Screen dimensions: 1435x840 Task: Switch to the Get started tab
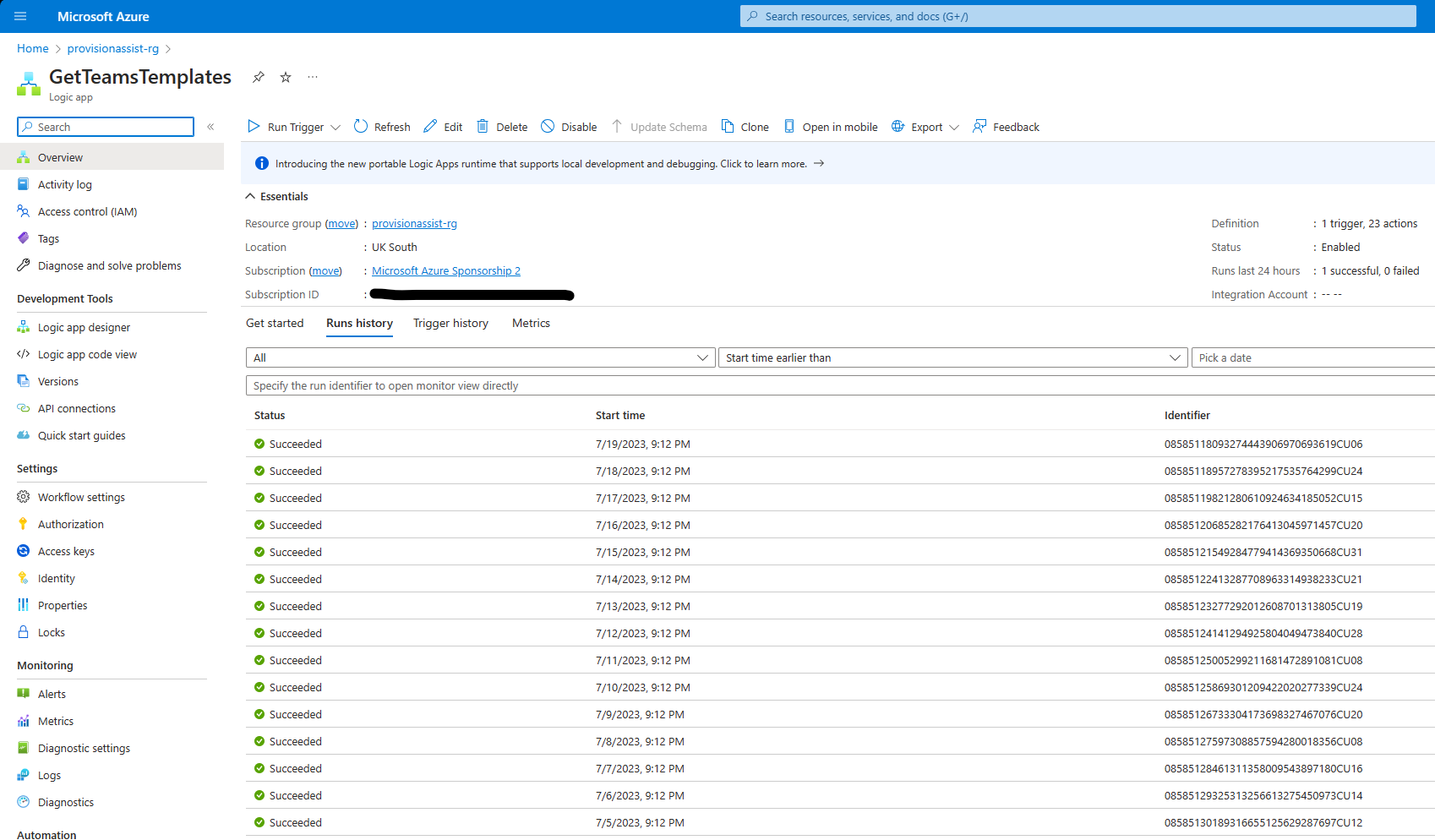pyautogui.click(x=275, y=323)
